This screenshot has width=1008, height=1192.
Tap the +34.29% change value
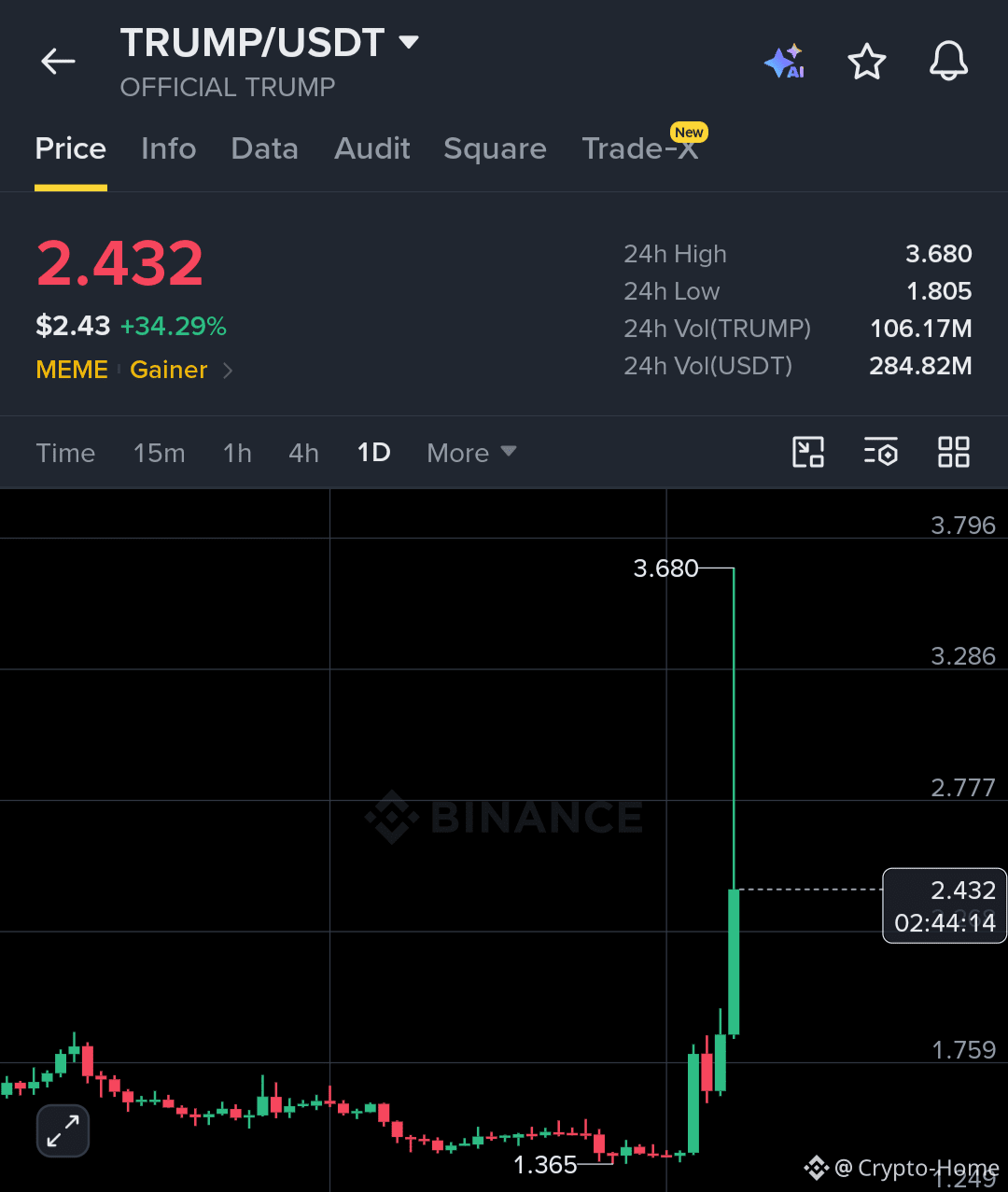pyautogui.click(x=174, y=326)
